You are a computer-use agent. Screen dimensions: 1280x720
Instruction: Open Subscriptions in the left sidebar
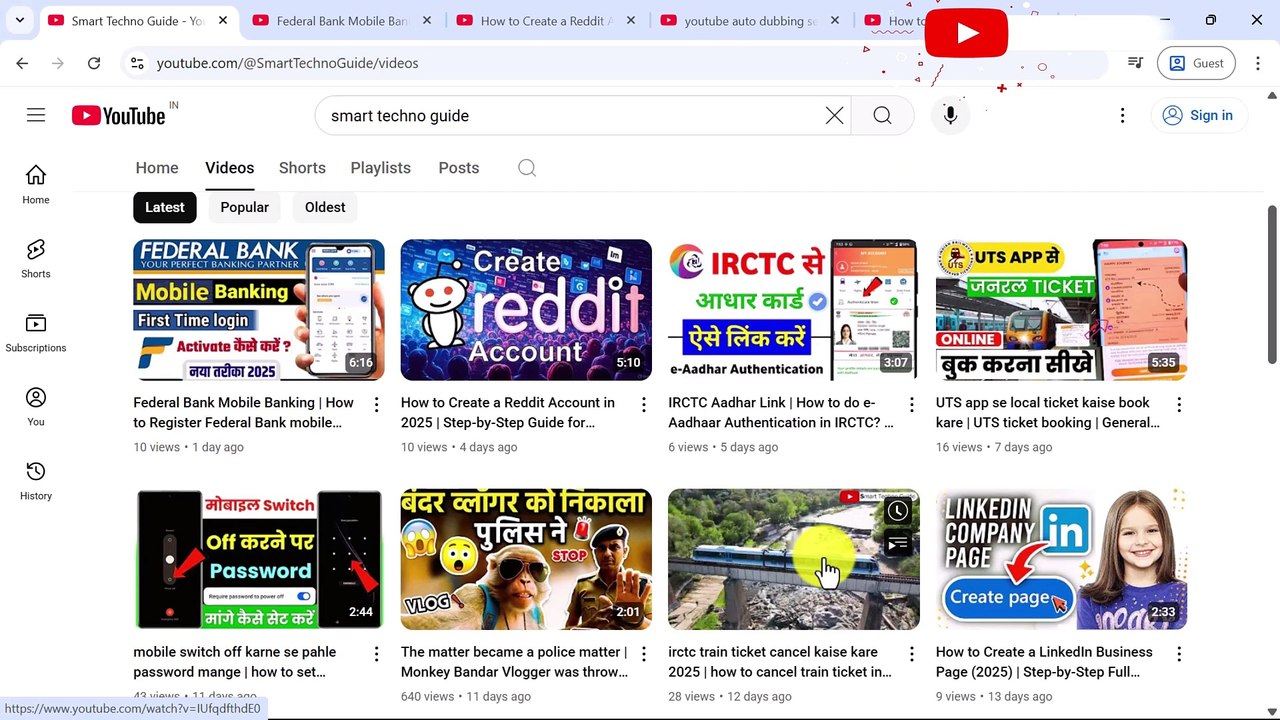click(x=36, y=333)
